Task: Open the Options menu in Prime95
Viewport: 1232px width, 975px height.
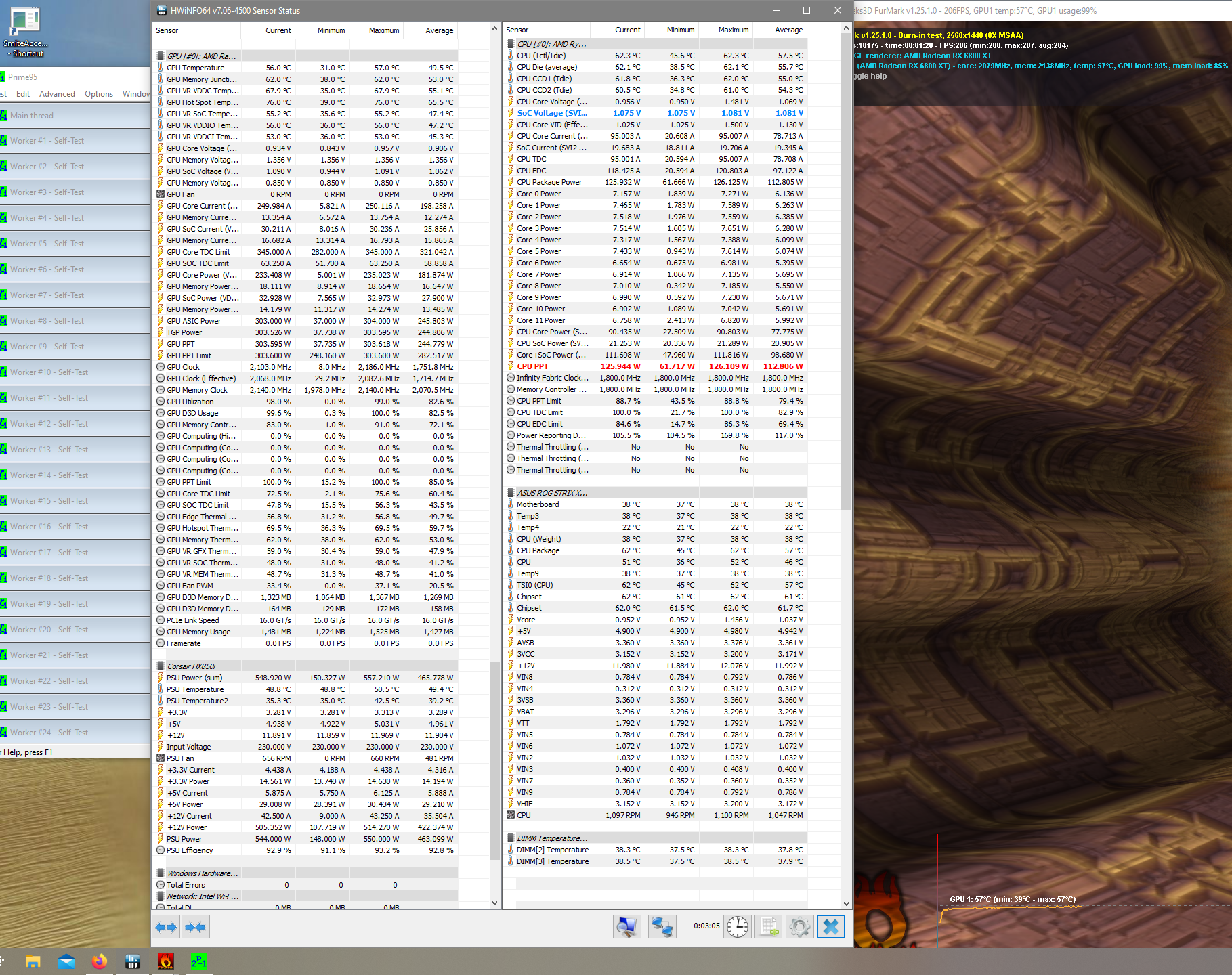Action: click(99, 93)
